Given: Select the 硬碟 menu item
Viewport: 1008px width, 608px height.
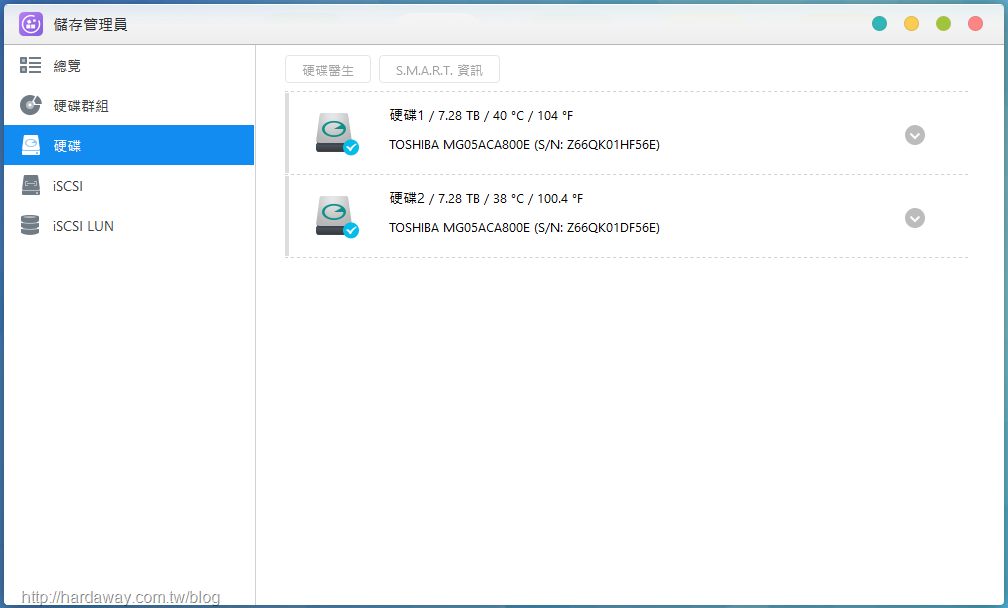Looking at the screenshot, I should 129,145.
